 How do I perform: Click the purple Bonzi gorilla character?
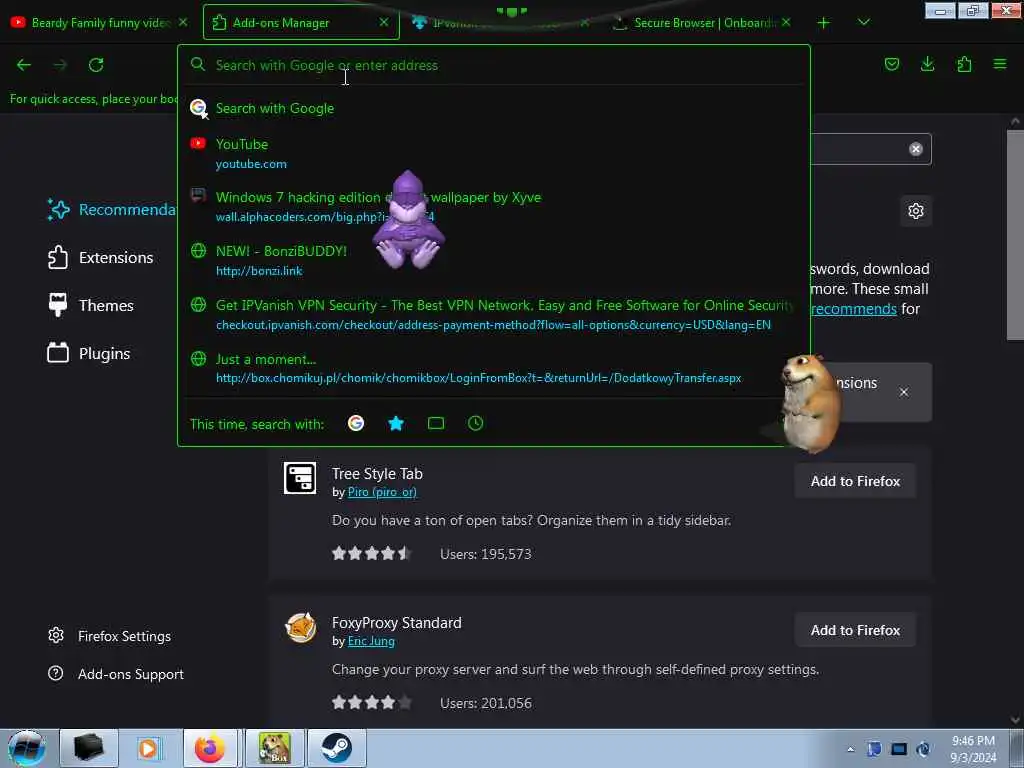coord(409,219)
